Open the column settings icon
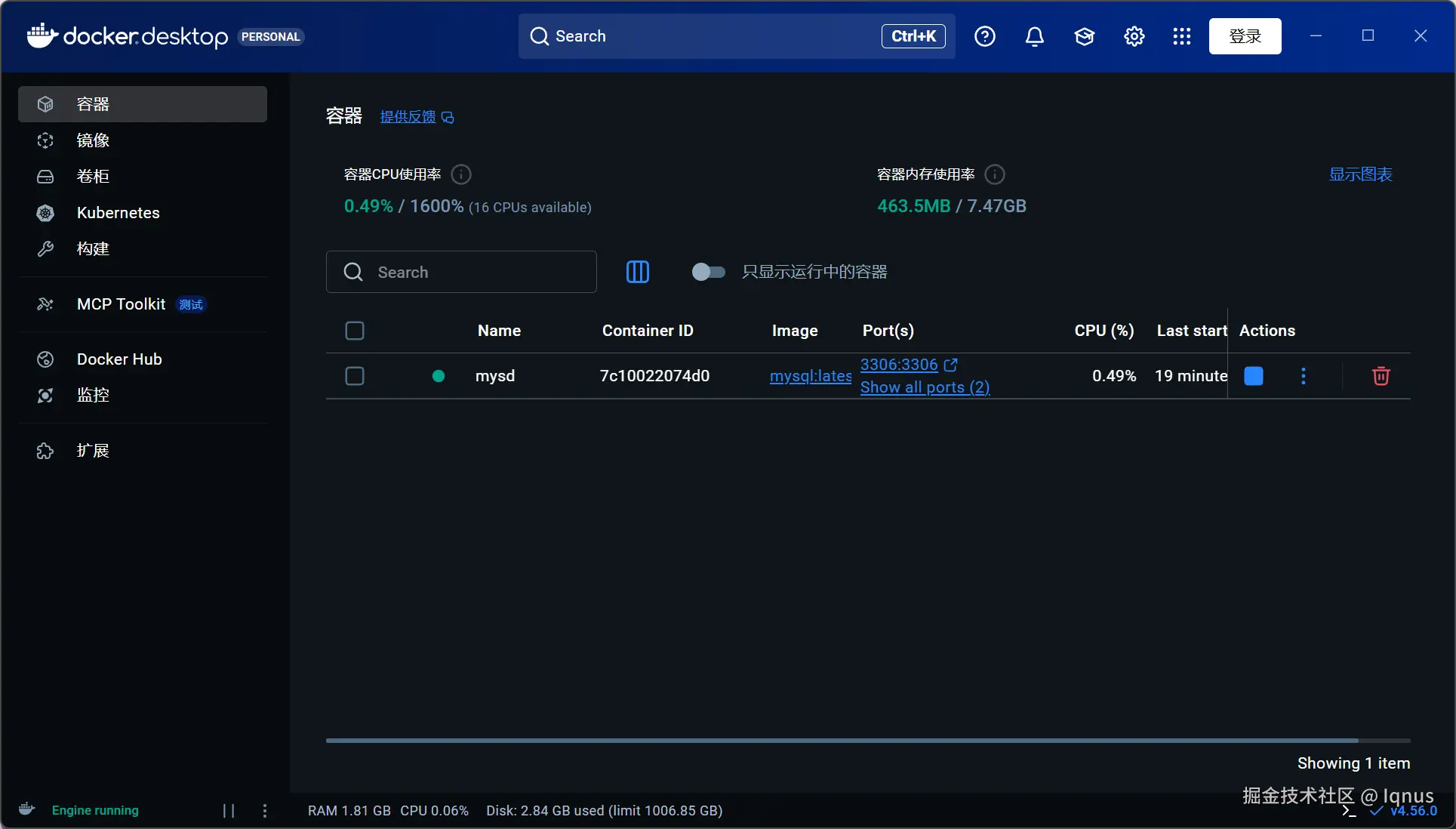1456x829 pixels. (x=637, y=272)
